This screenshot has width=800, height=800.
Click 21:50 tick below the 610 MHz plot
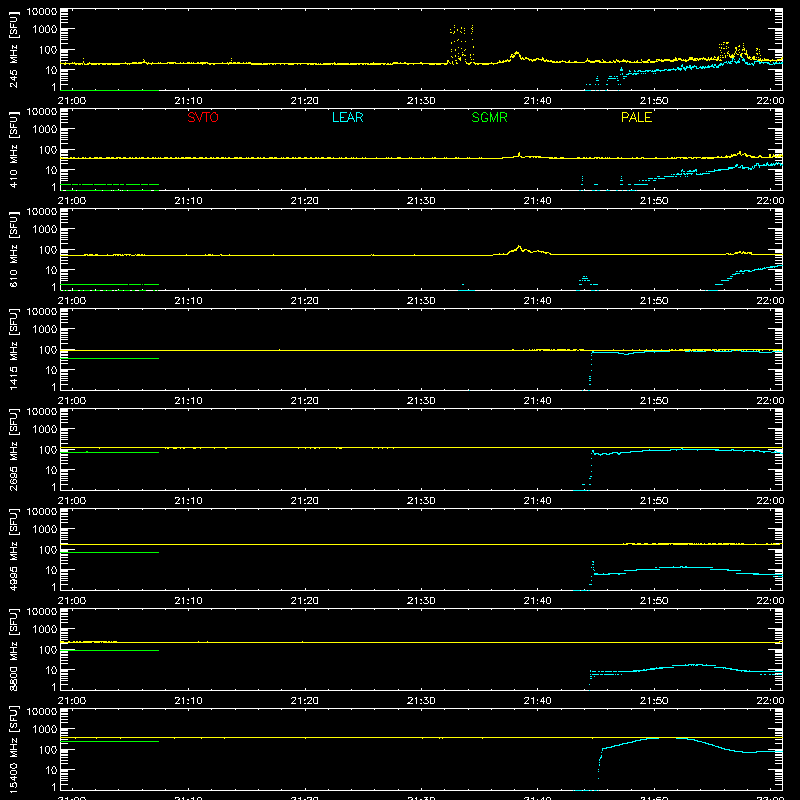click(x=654, y=301)
